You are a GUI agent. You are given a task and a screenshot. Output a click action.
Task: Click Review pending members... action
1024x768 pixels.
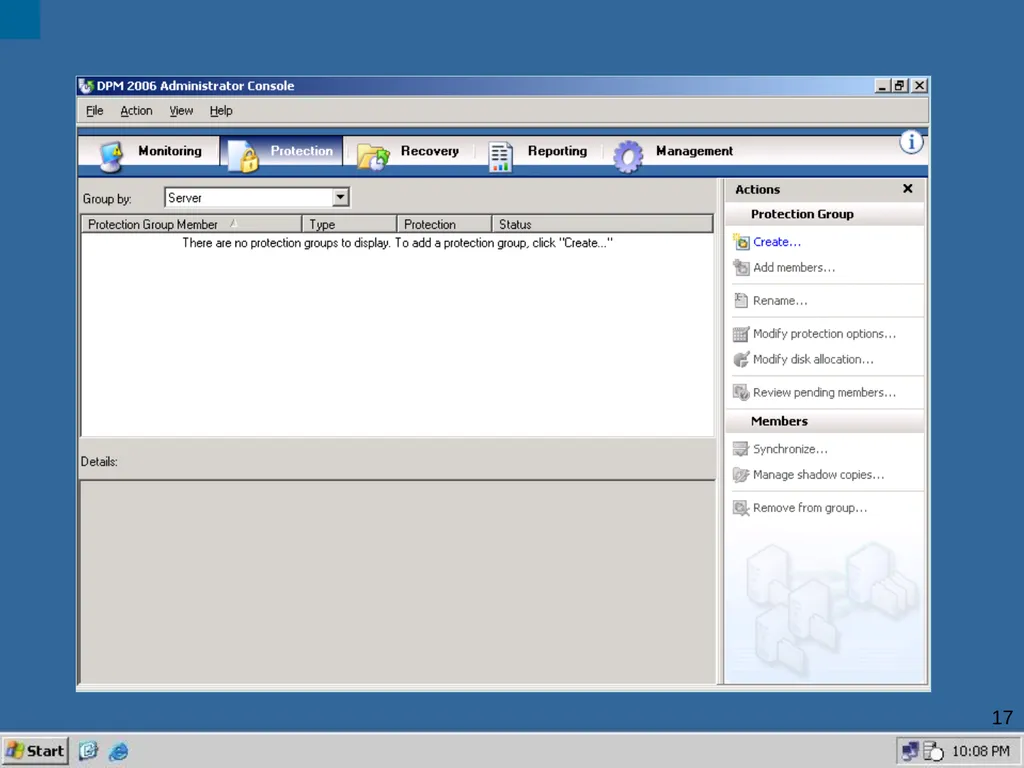pos(824,392)
